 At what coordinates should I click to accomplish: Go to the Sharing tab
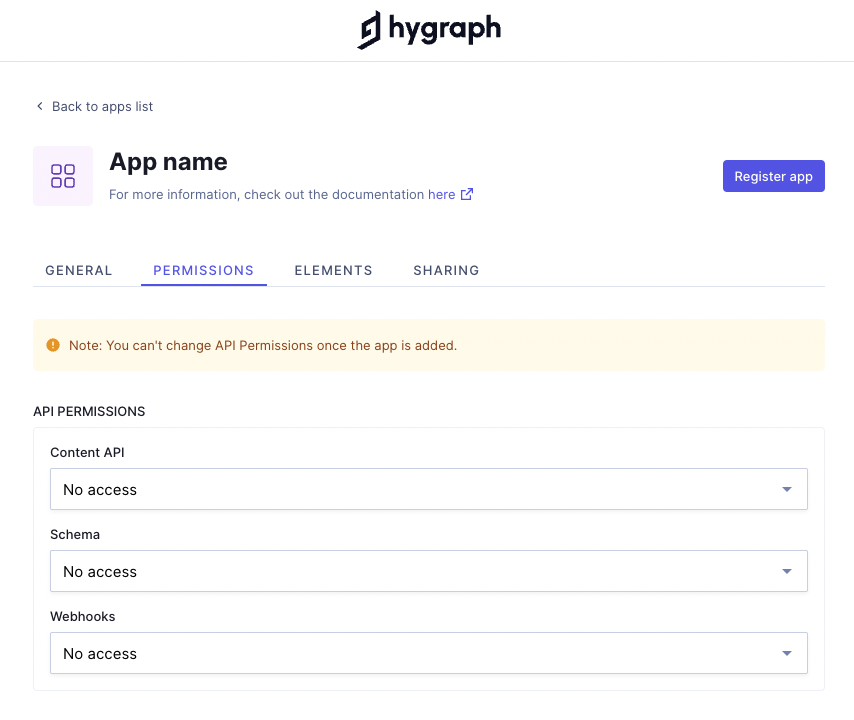click(x=446, y=270)
